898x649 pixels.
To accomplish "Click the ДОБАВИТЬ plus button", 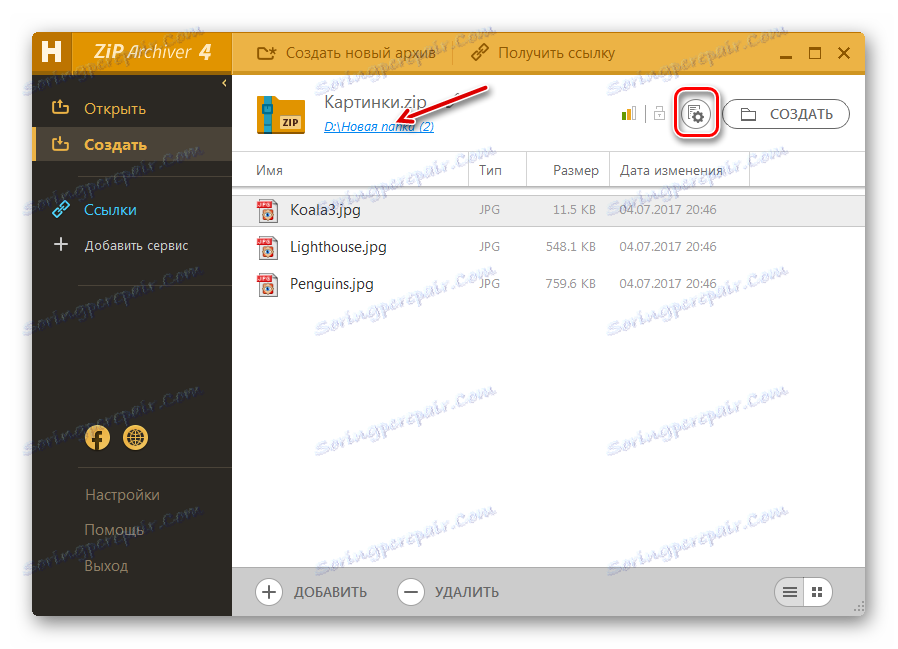I will [x=312, y=592].
